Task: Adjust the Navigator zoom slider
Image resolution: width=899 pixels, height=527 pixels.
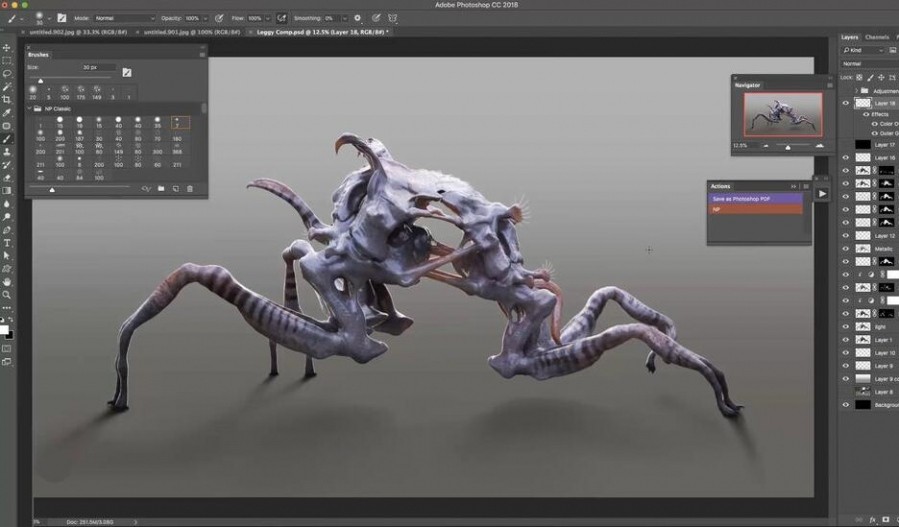Action: point(788,147)
